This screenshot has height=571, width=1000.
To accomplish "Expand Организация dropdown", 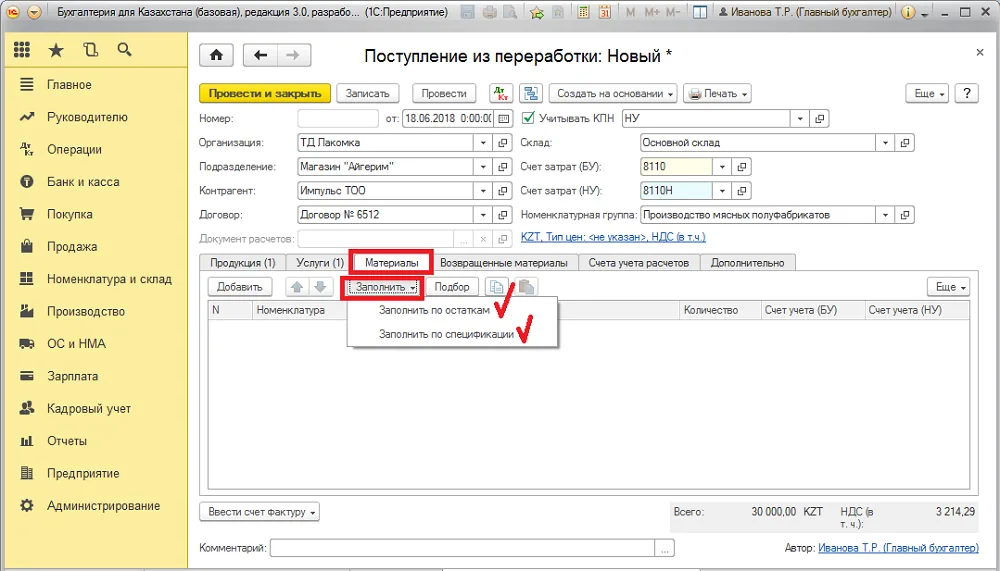I will click(483, 143).
